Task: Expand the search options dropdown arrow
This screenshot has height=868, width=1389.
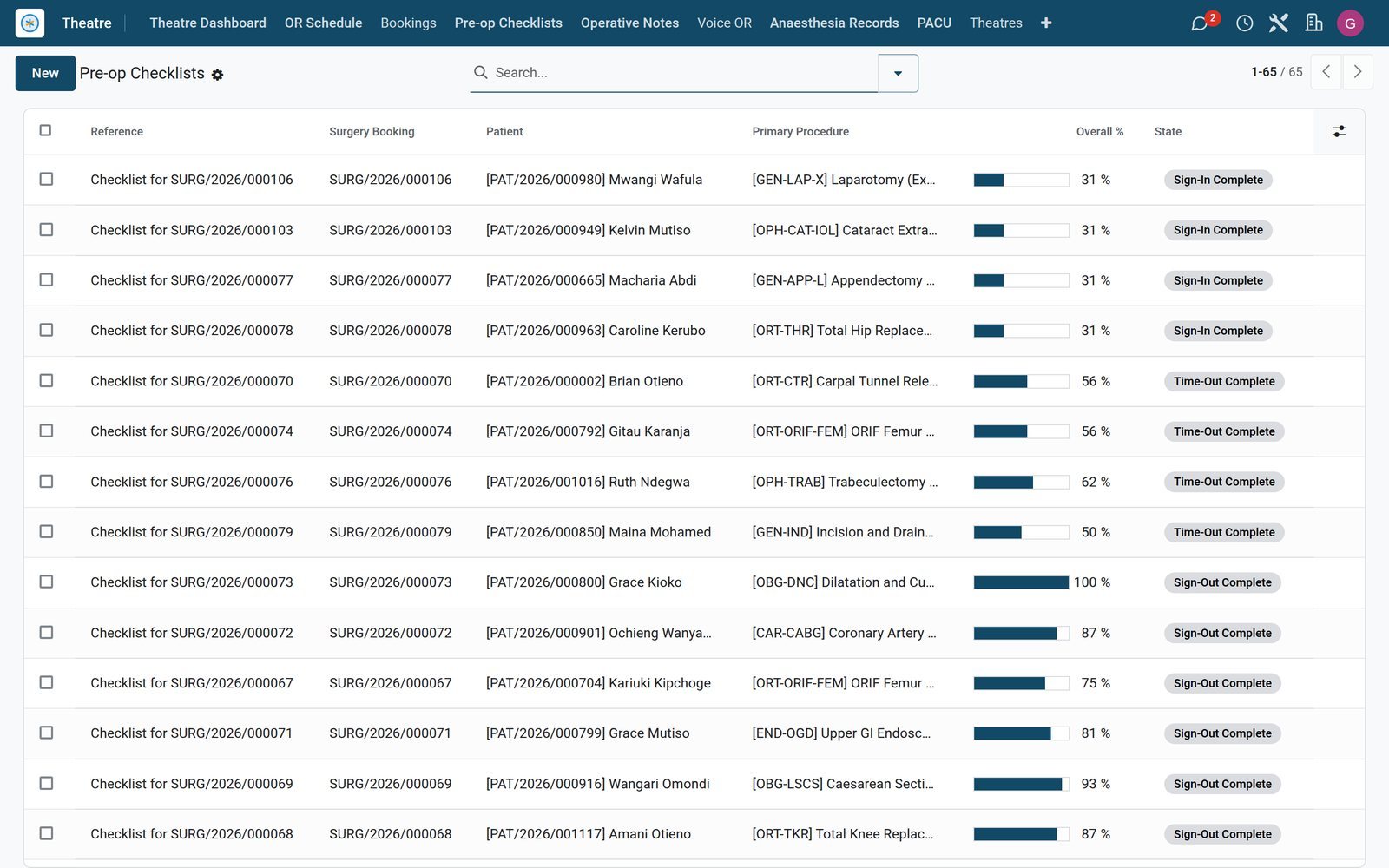Action: (x=898, y=73)
